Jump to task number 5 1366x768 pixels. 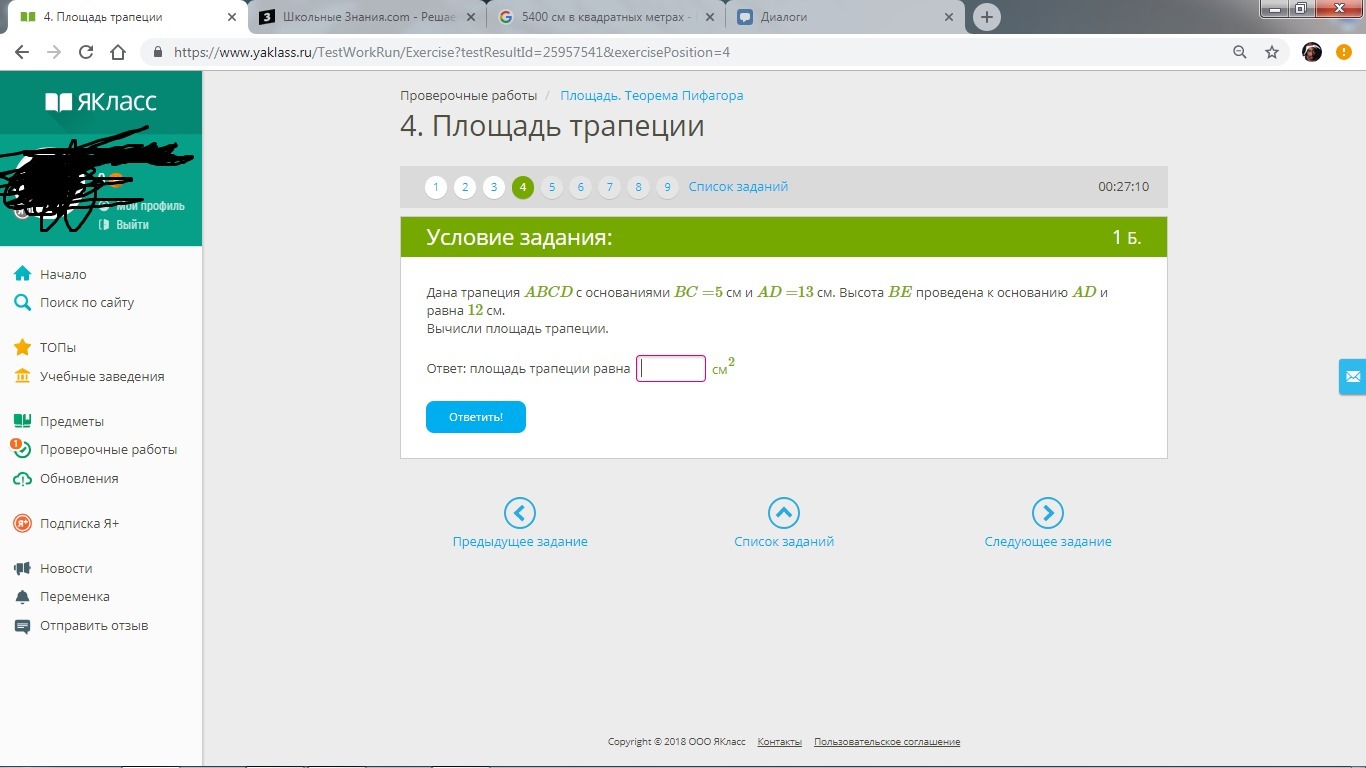pyautogui.click(x=551, y=187)
